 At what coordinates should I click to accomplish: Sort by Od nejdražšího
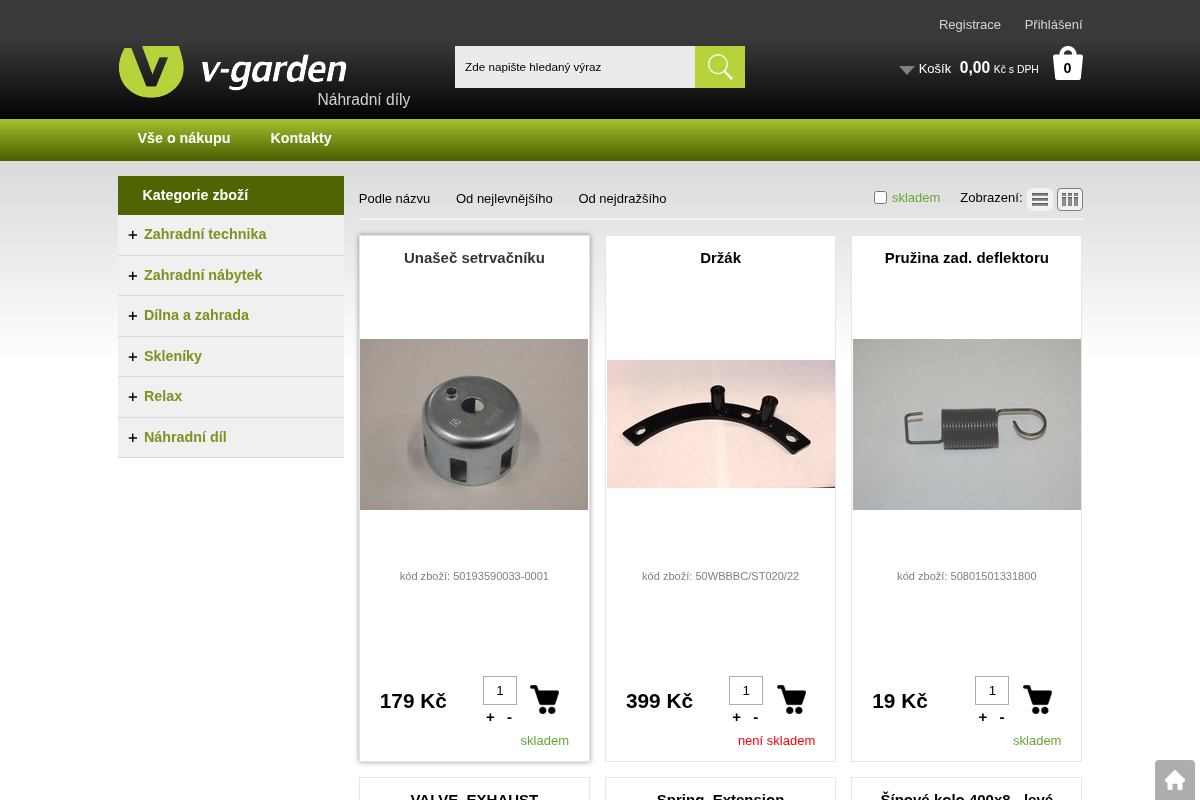tap(622, 198)
